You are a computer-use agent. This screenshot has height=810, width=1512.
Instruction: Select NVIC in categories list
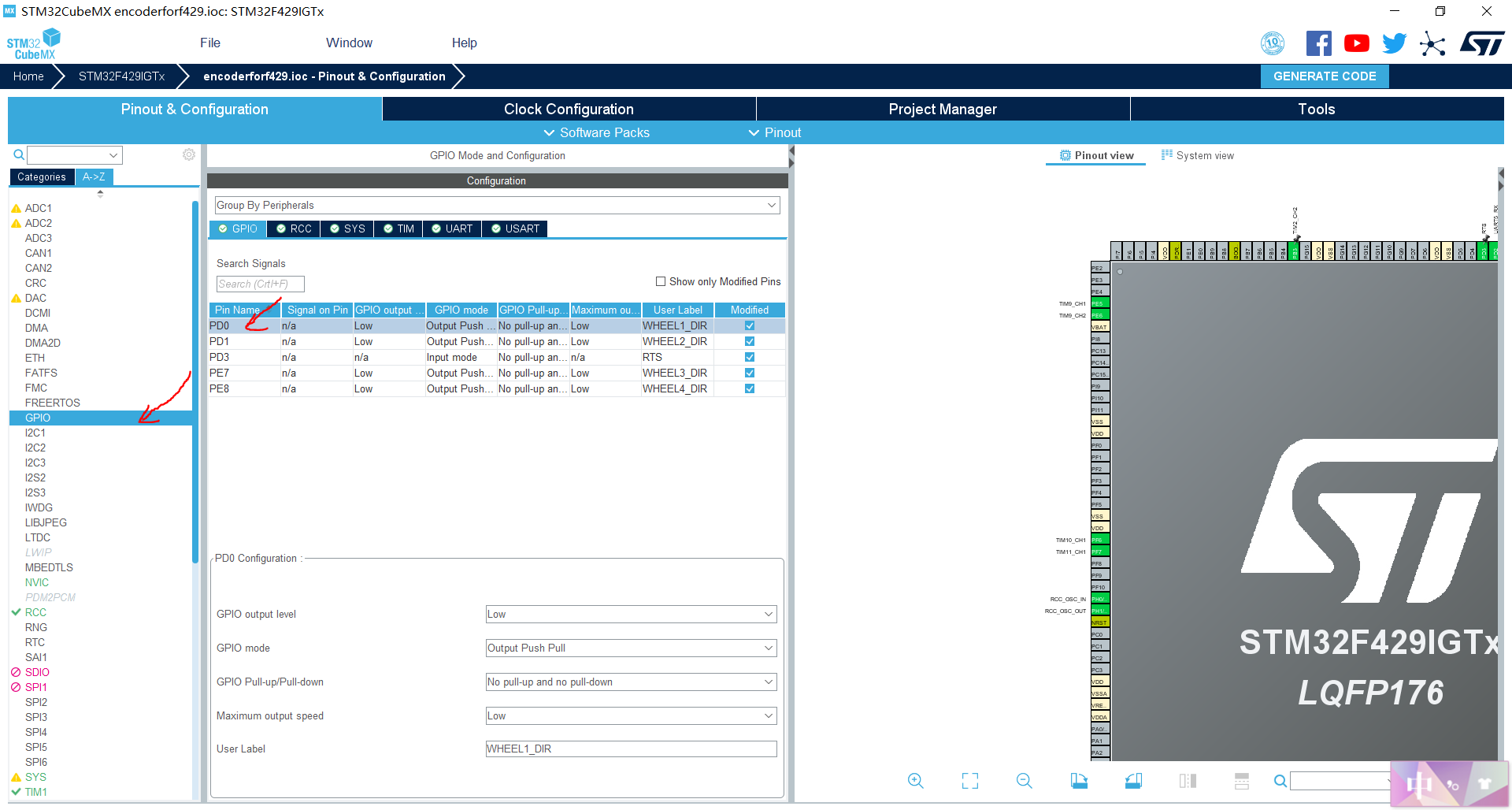36,582
